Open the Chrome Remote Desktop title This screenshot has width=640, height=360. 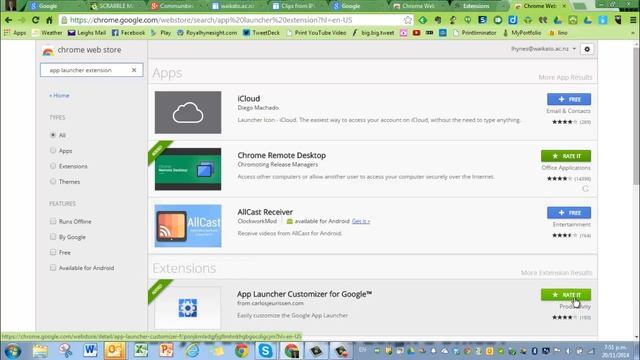[x=282, y=156]
